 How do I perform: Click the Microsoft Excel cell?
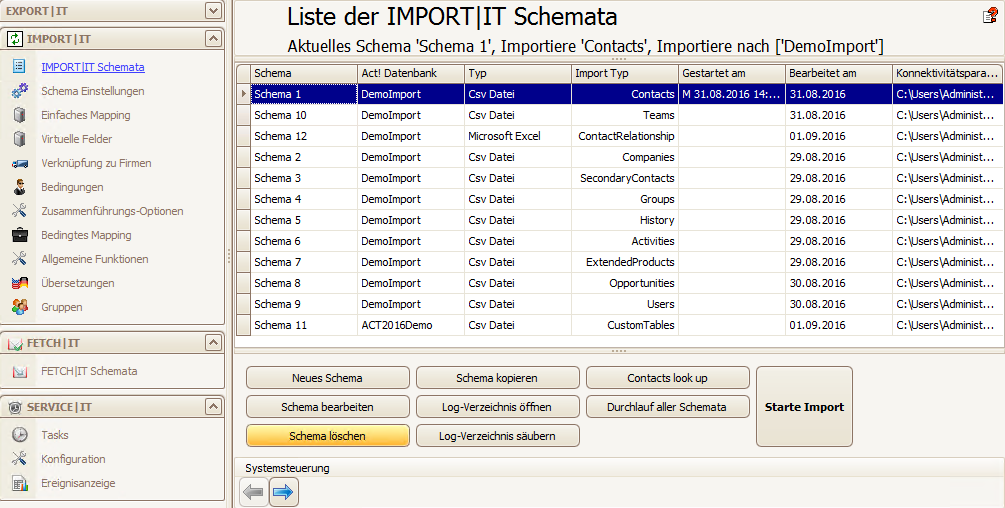(x=518, y=136)
